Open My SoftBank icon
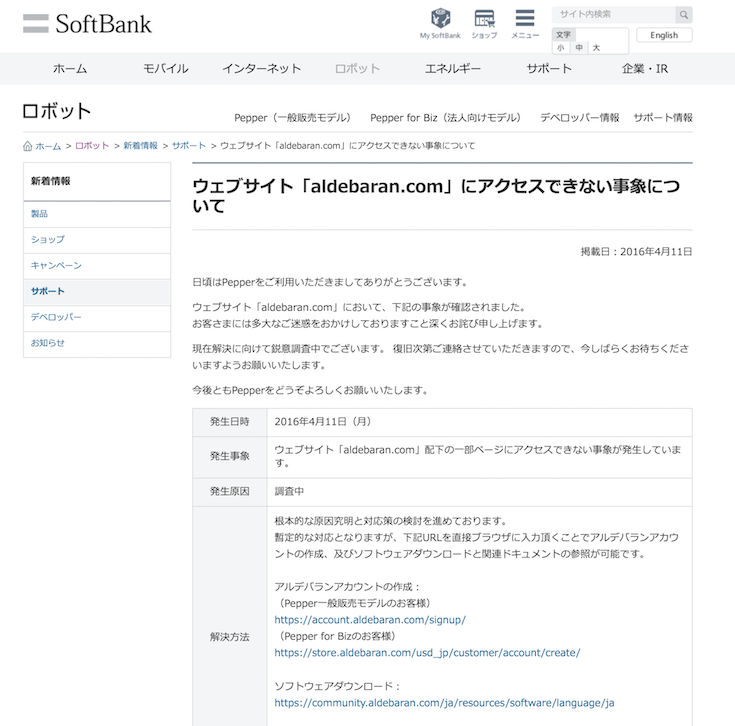The image size is (735, 726). (440, 19)
